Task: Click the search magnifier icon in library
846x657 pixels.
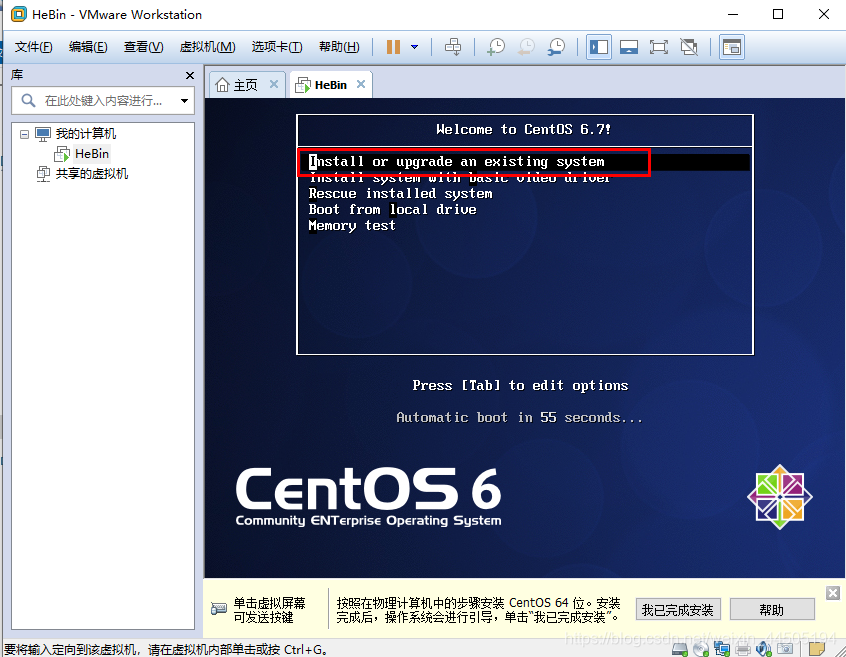Action: pyautogui.click(x=28, y=100)
